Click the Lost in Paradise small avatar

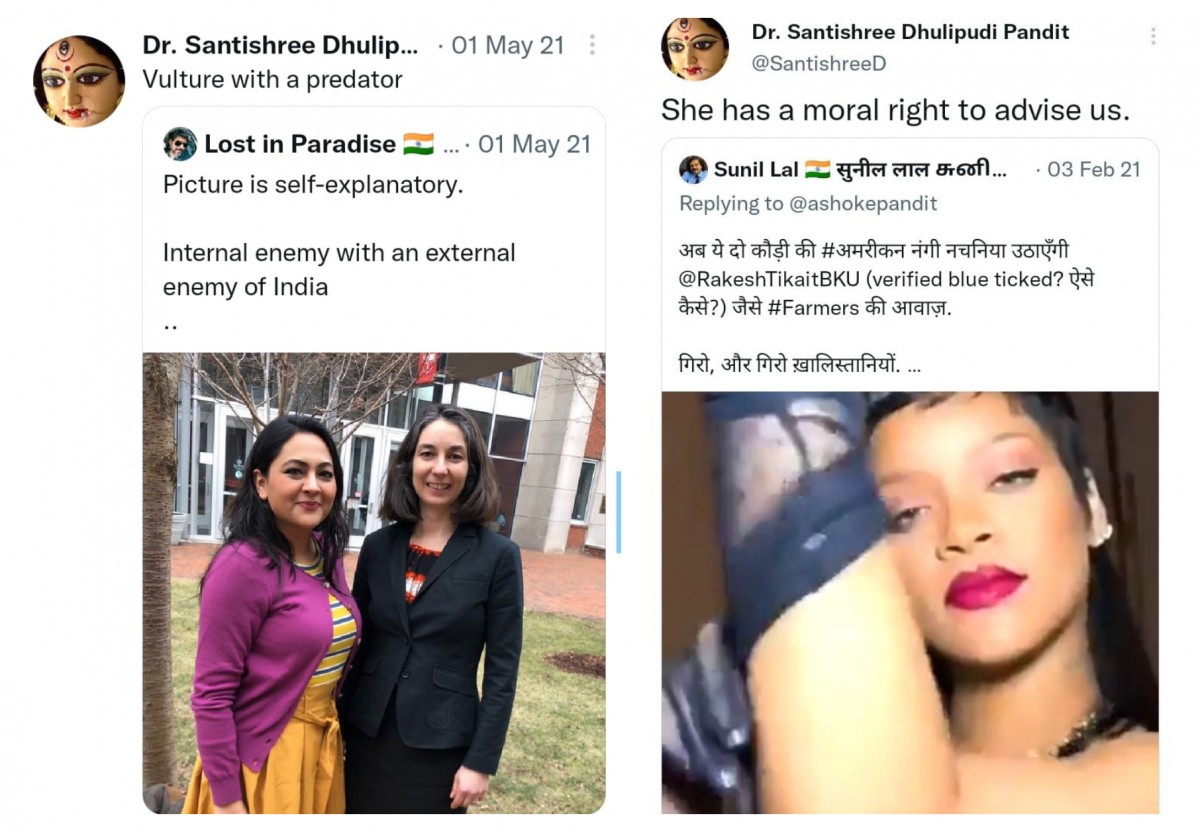180,144
